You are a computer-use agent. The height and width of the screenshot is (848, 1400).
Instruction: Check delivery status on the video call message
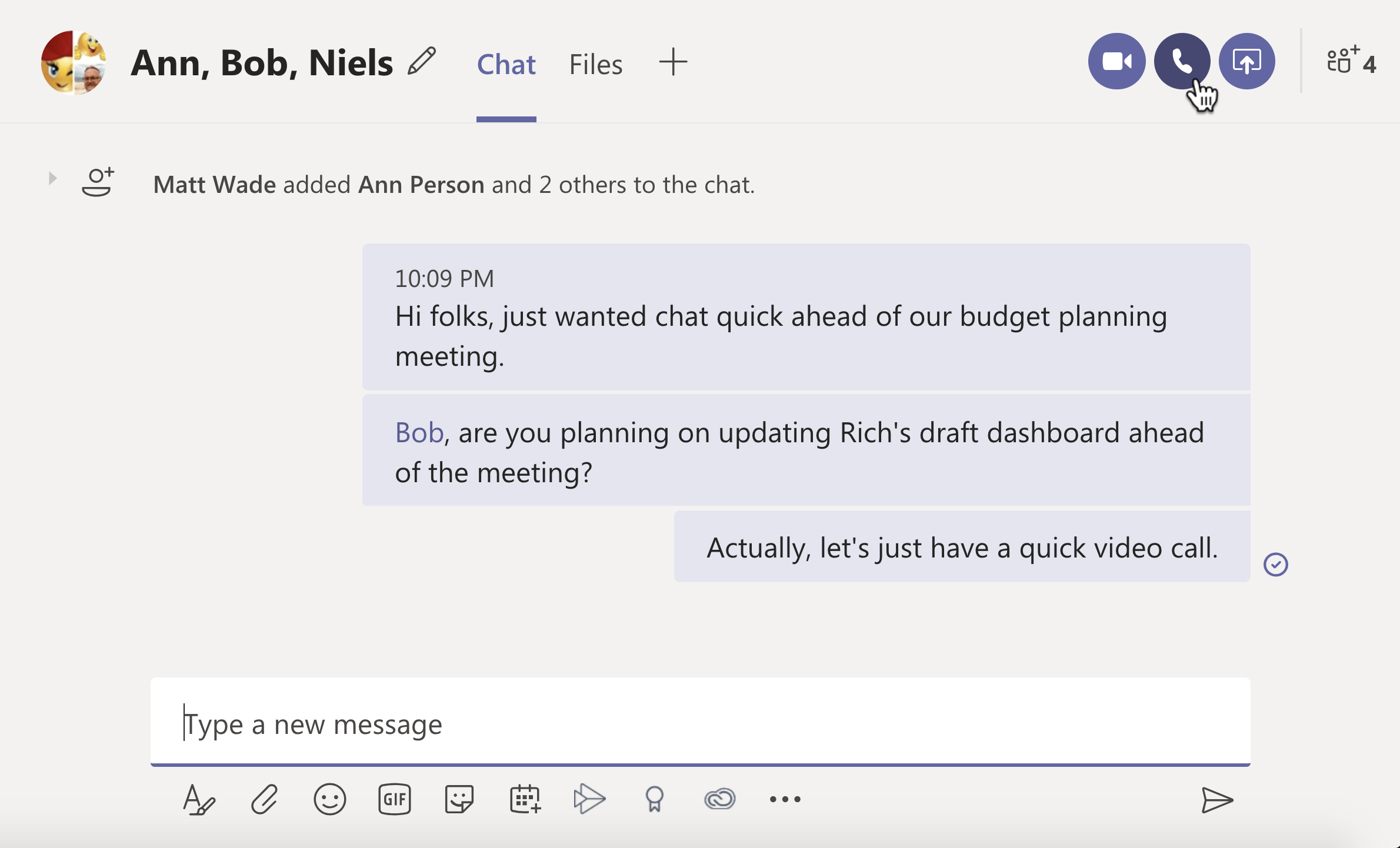tap(1275, 564)
